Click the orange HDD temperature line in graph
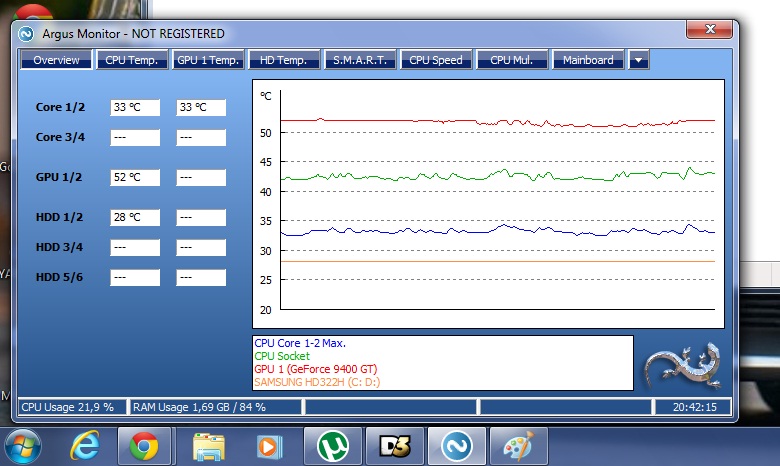 click(x=497, y=261)
